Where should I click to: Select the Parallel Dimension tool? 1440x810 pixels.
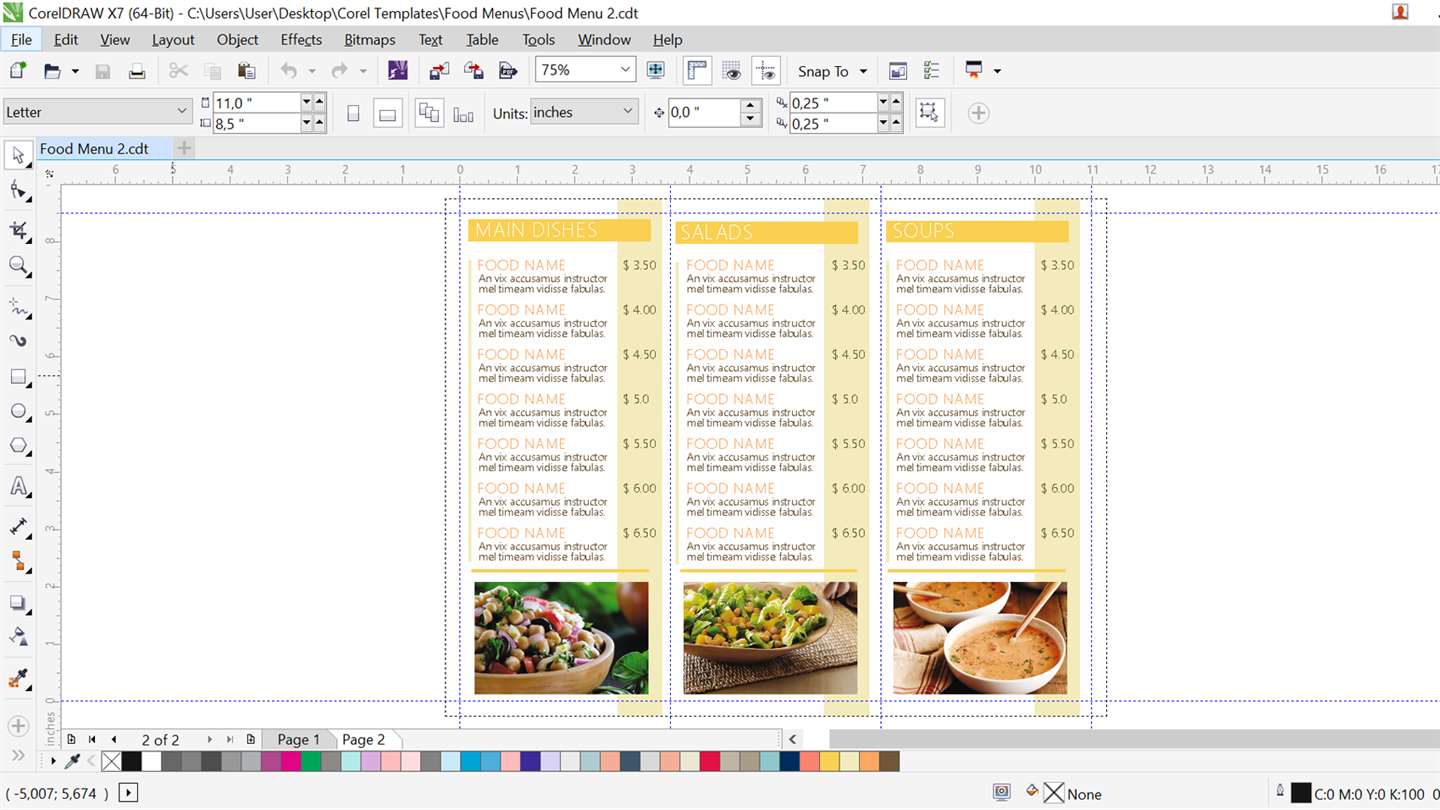(18, 527)
